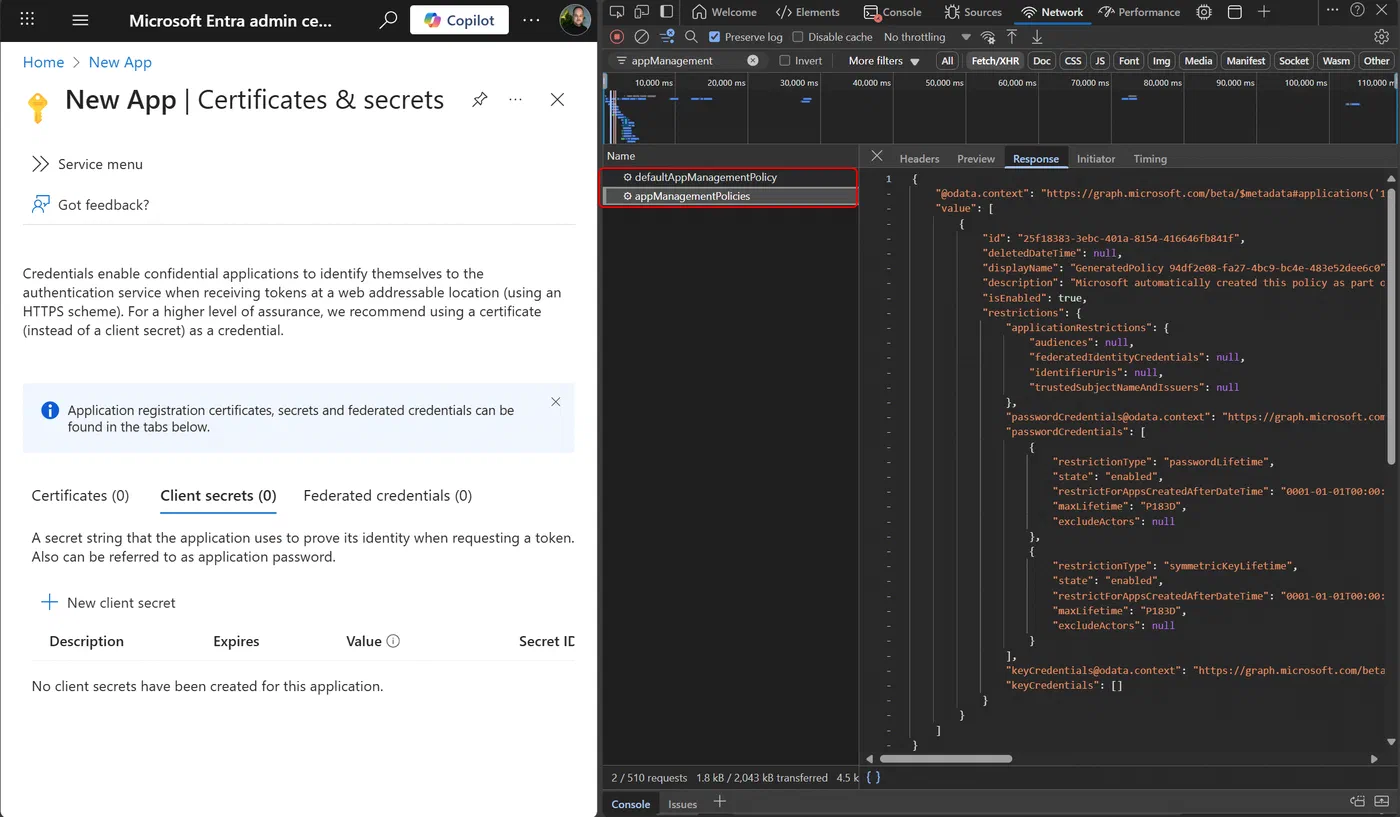1400x817 pixels.
Task: Open the Federated credentials (0) tab
Action: point(388,495)
